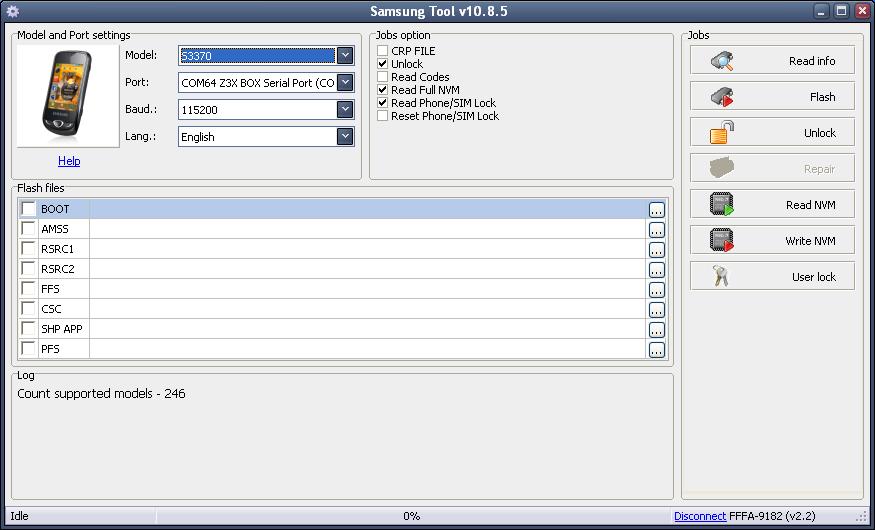Click log text 'Count supported models - 246'
This screenshot has height=530, width=875.
[101, 393]
